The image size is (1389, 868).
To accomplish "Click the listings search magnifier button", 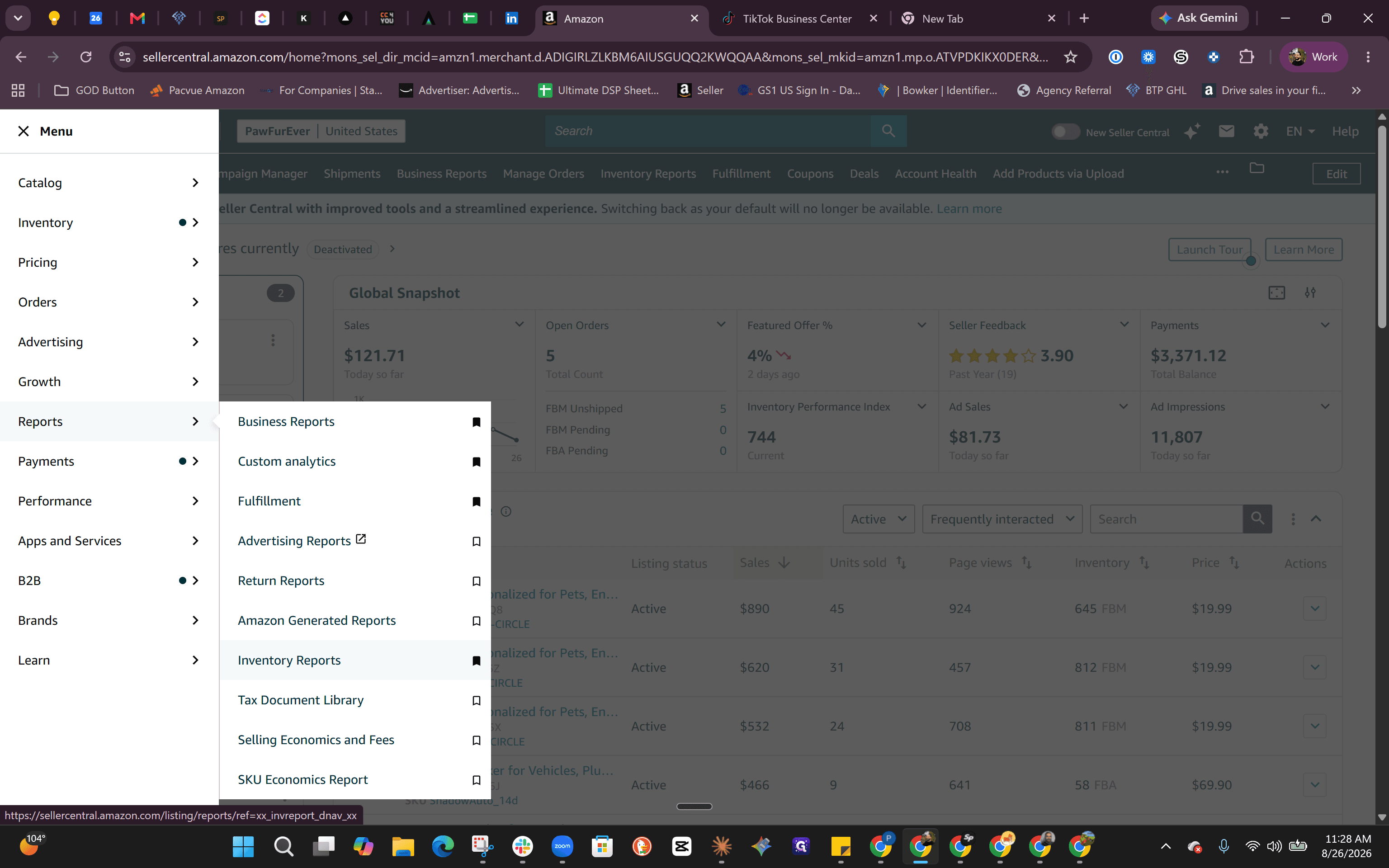I will pos(1257,519).
